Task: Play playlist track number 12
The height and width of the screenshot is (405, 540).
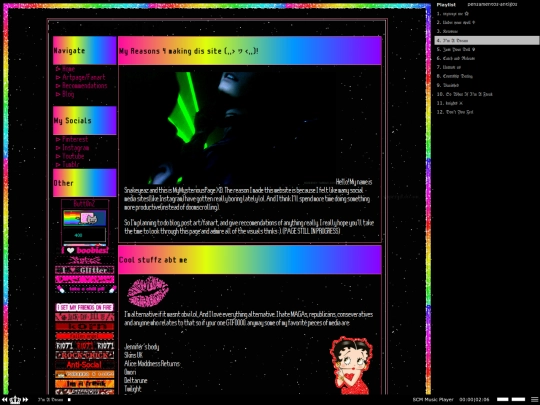Action: click(487, 112)
